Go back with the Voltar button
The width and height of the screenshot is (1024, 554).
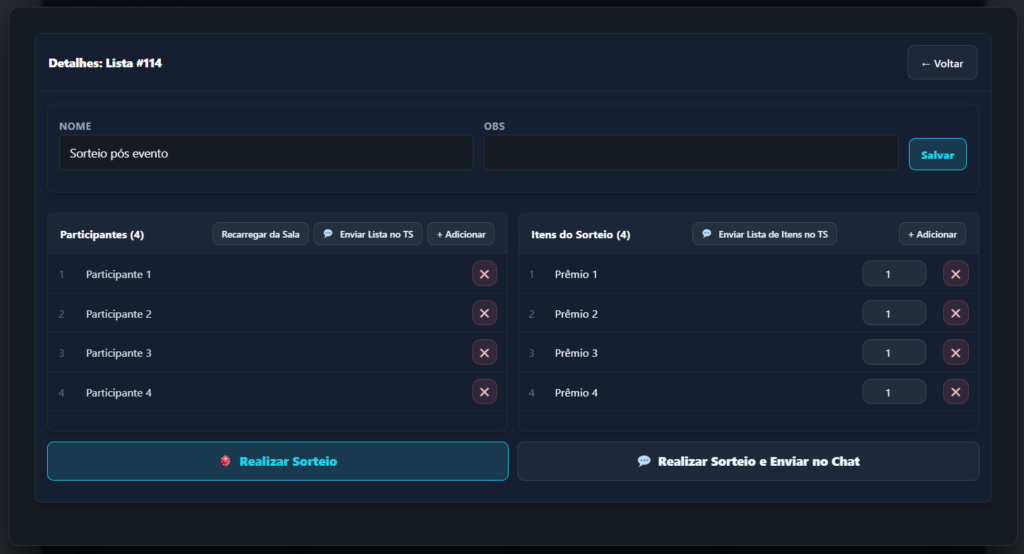click(x=942, y=63)
